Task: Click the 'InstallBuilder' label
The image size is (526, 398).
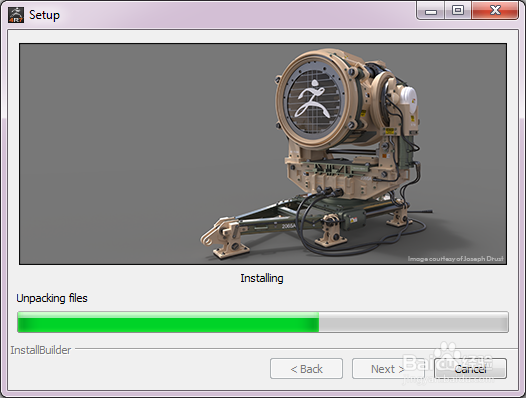Action: click(41, 350)
